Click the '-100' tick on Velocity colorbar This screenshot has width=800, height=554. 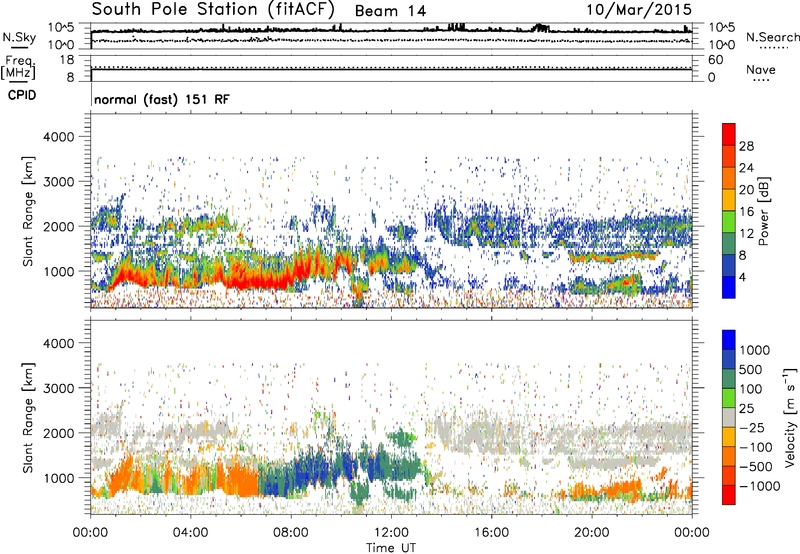[756, 447]
